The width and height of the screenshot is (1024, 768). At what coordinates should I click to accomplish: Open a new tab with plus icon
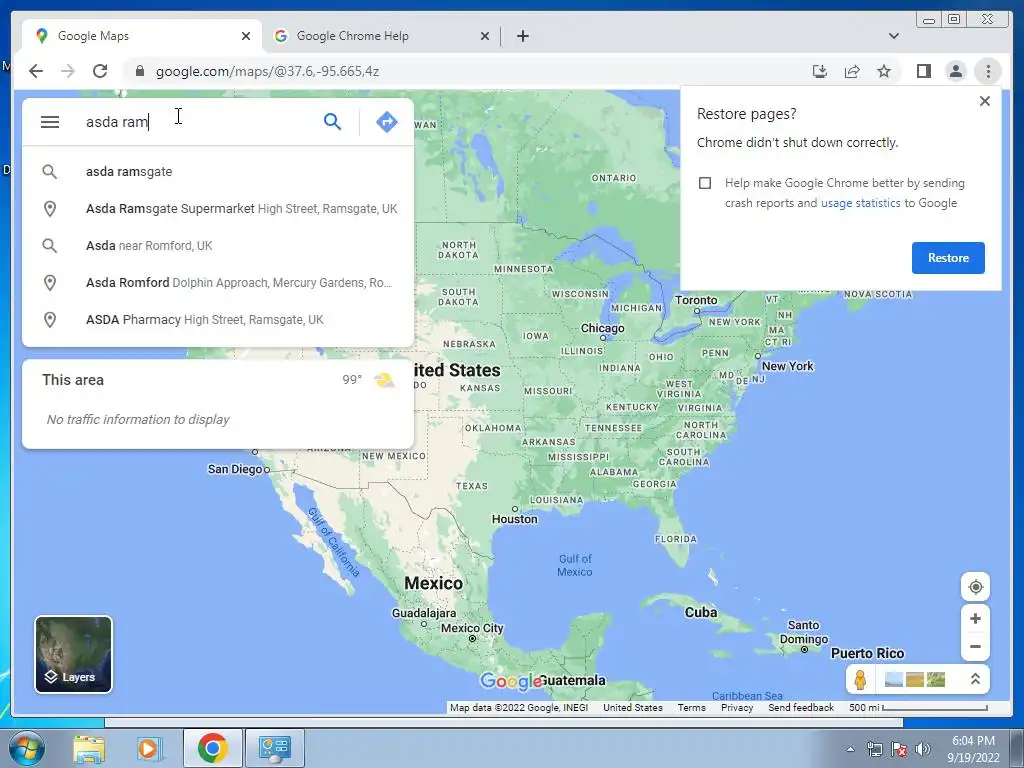[x=522, y=36]
